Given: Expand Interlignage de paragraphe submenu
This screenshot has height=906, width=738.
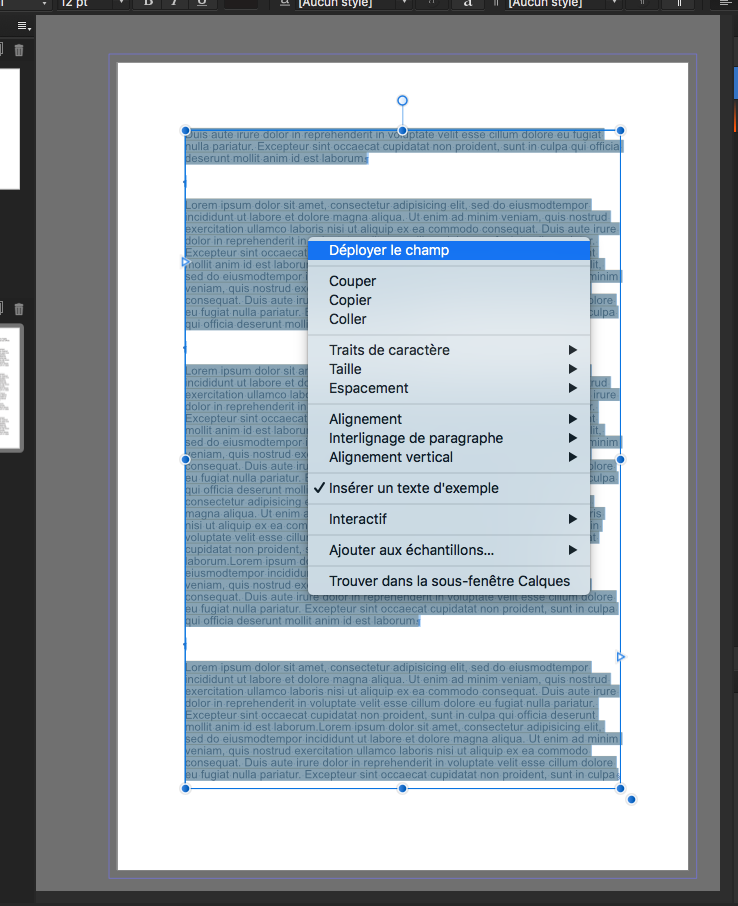Looking at the screenshot, I should (x=449, y=438).
